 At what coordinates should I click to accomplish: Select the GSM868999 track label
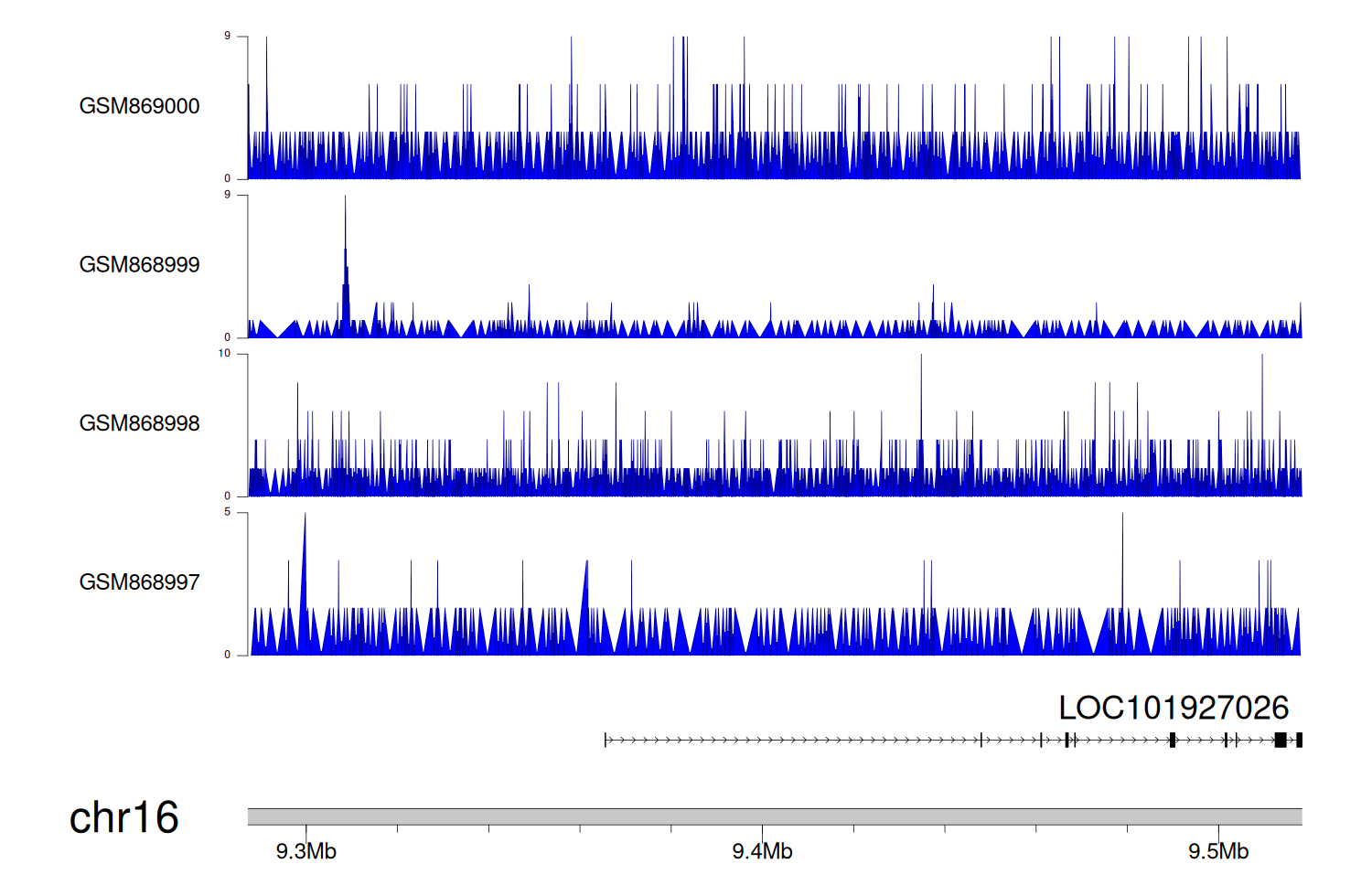[x=139, y=265]
